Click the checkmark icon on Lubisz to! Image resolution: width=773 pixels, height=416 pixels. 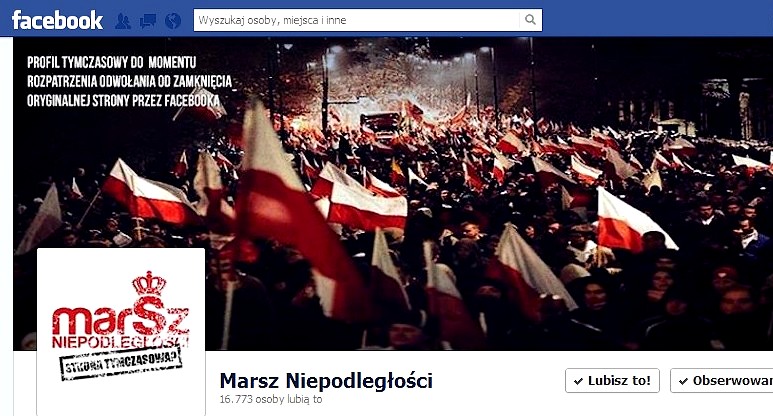(578, 381)
